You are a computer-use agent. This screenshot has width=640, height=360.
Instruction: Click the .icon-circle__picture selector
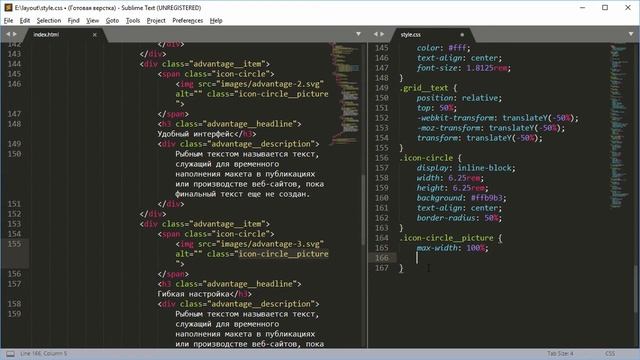(x=446, y=238)
